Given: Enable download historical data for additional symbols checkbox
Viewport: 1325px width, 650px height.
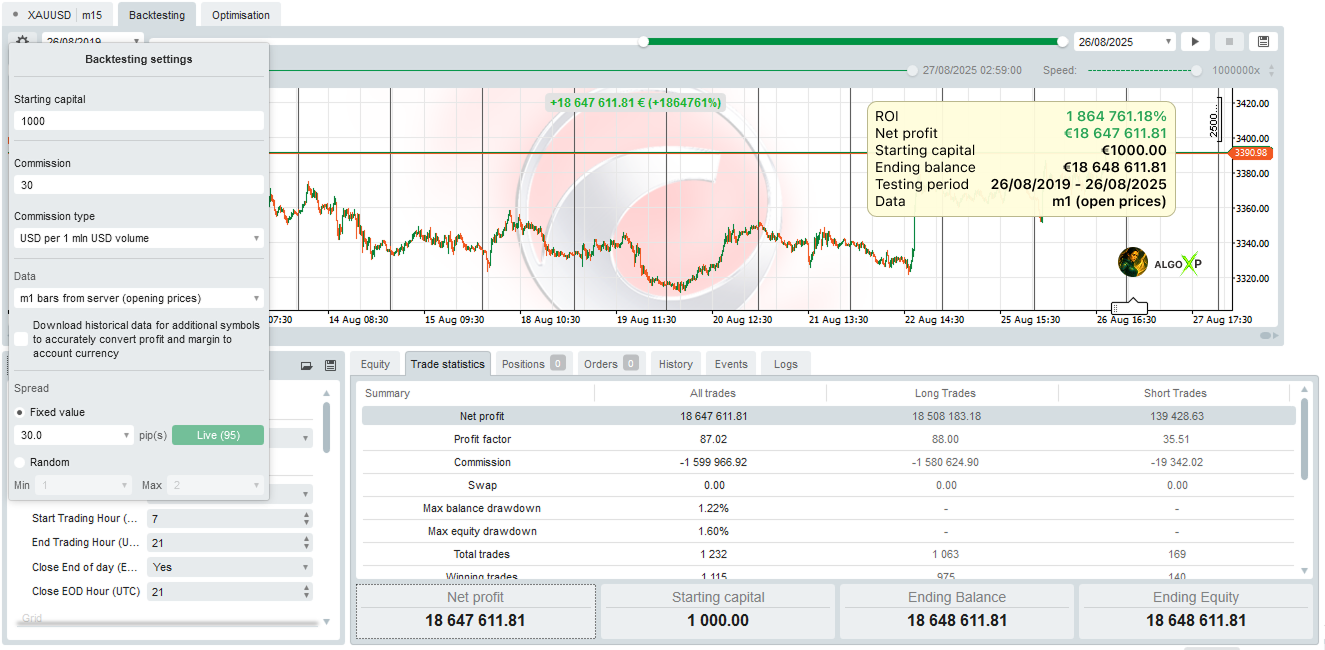Looking at the screenshot, I should click(21, 339).
